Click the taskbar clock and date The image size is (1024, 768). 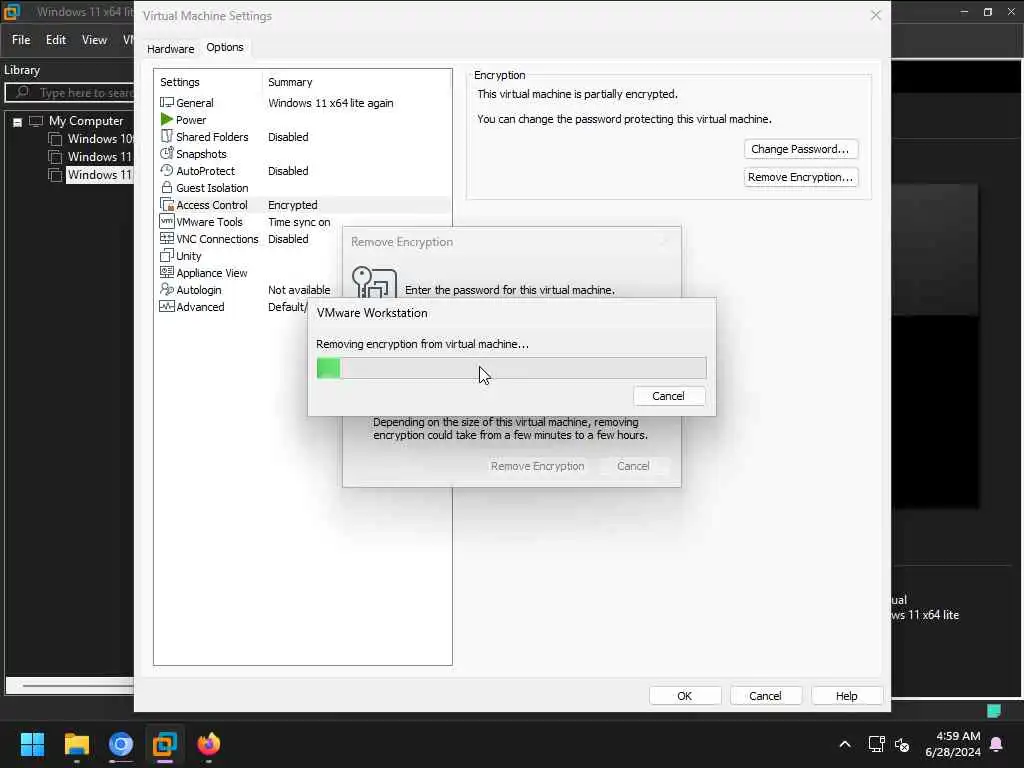click(953, 744)
